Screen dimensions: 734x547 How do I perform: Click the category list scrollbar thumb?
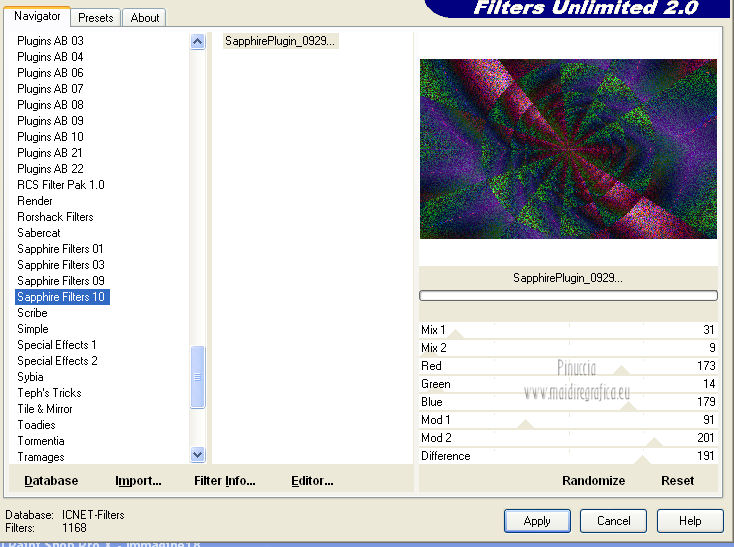point(198,377)
